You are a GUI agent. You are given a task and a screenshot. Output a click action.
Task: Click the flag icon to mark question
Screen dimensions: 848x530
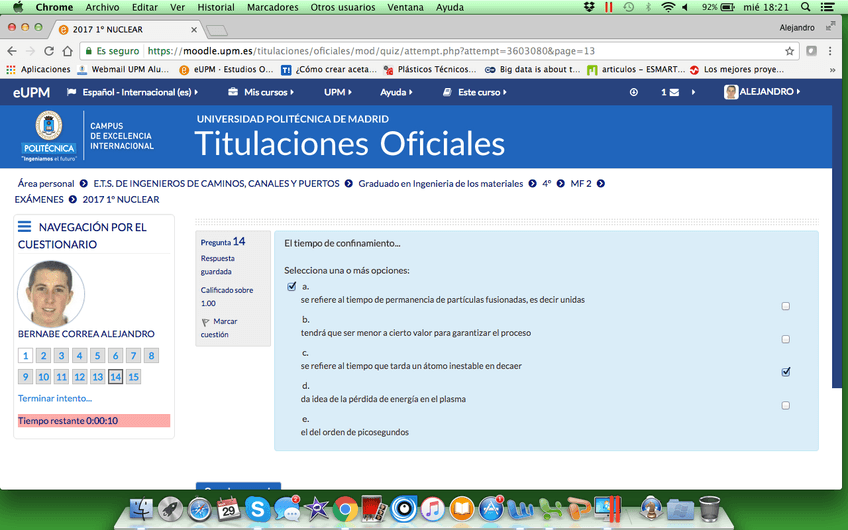[x=206, y=322]
